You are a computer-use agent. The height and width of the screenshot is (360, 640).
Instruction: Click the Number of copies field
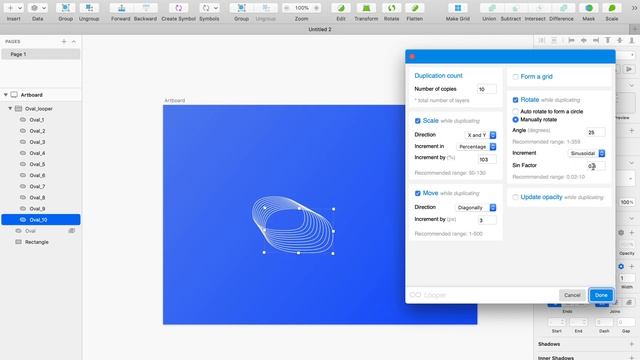[x=487, y=89]
